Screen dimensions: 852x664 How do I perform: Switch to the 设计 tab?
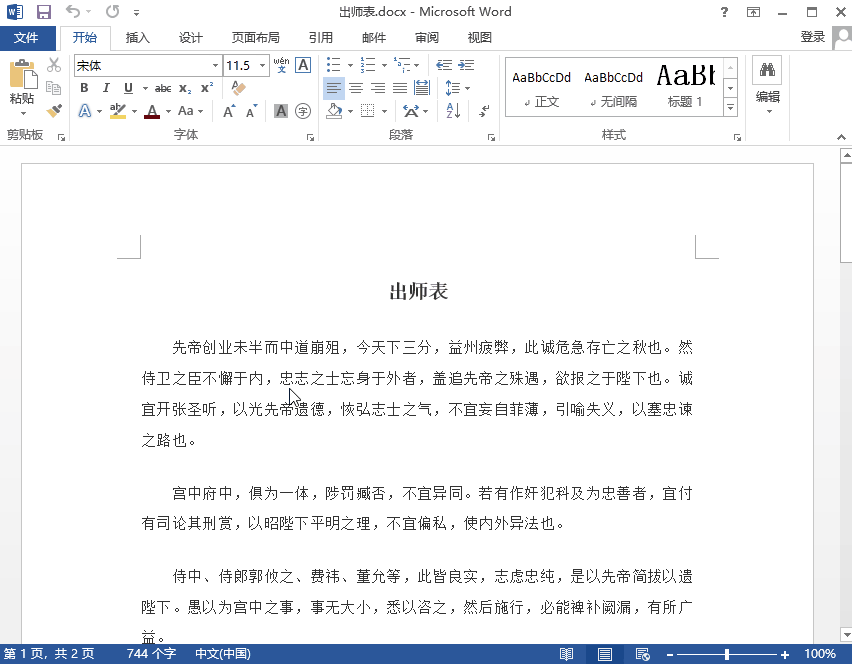(190, 37)
